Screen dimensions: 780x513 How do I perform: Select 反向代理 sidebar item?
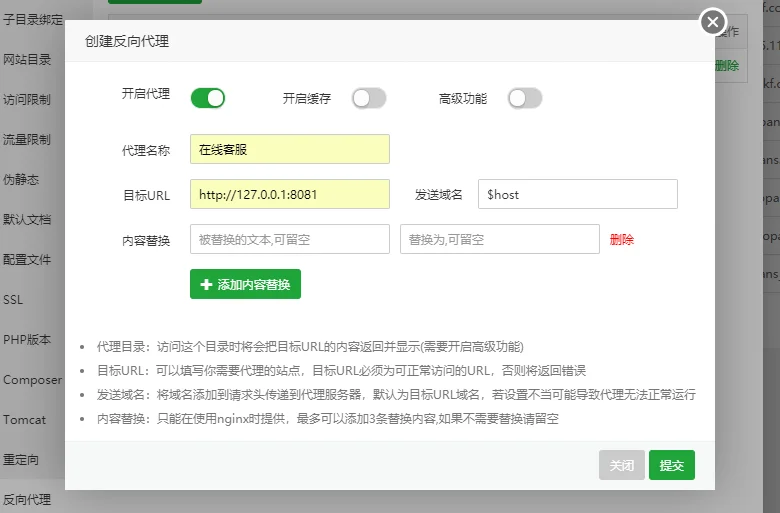(x=27, y=500)
